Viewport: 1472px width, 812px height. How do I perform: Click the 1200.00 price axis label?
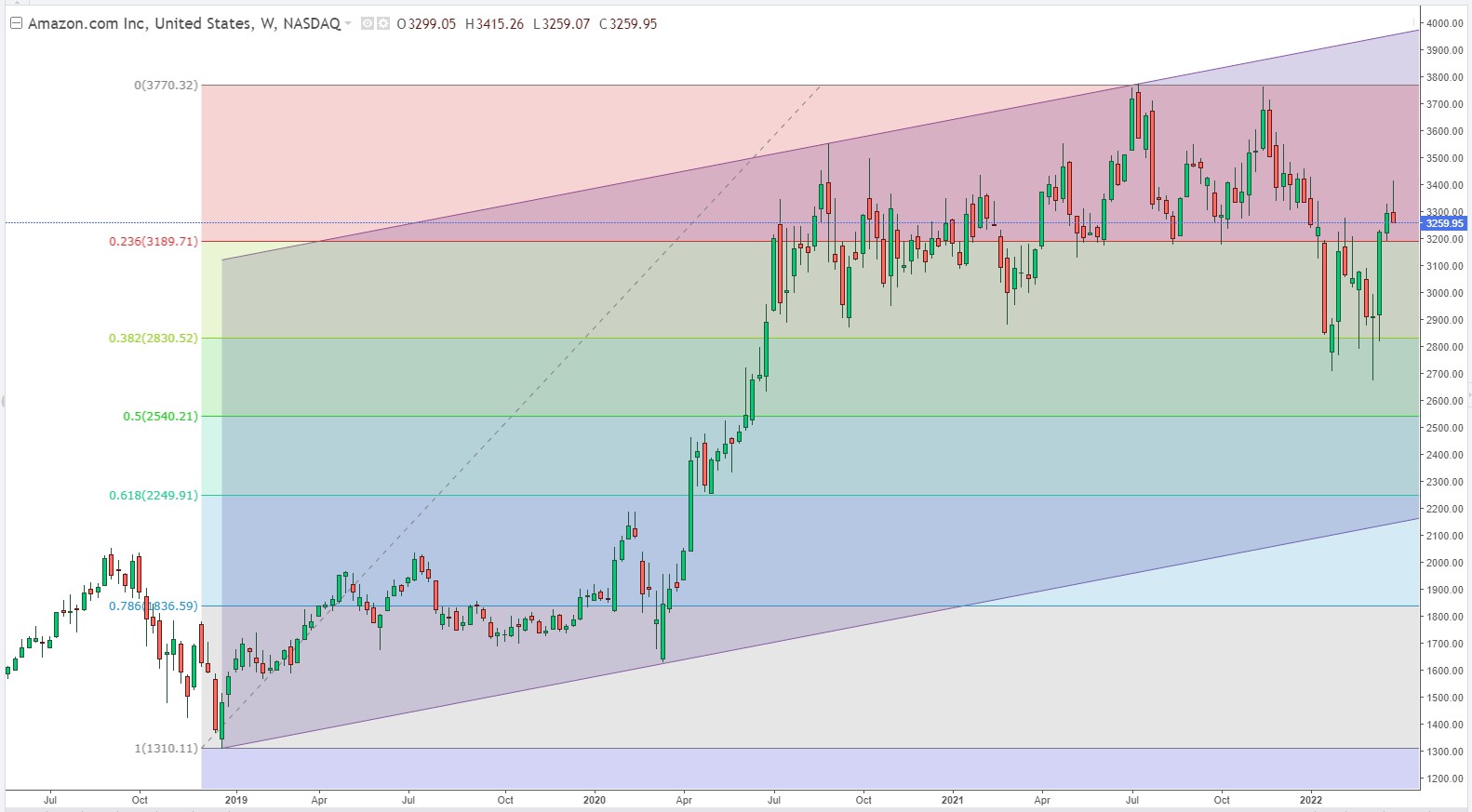click(x=1444, y=779)
